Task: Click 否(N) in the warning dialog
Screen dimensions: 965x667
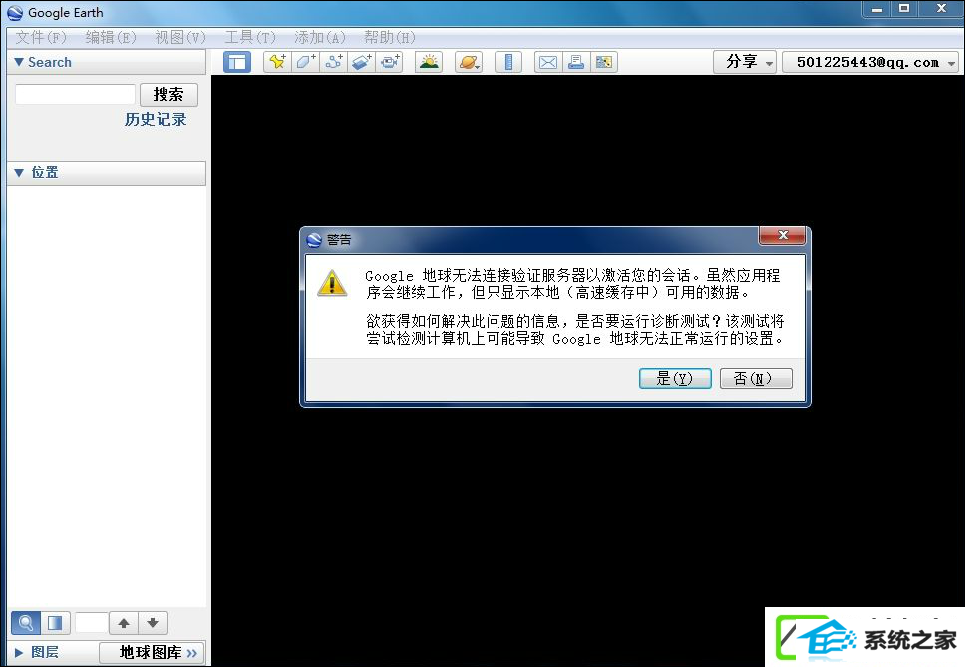Action: (x=756, y=378)
